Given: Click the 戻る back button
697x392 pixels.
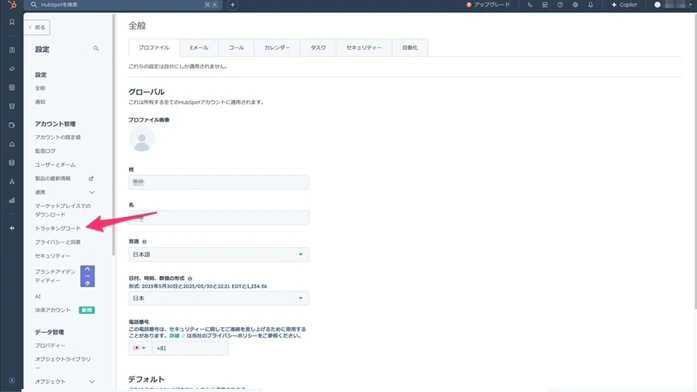Looking at the screenshot, I should [x=37, y=28].
